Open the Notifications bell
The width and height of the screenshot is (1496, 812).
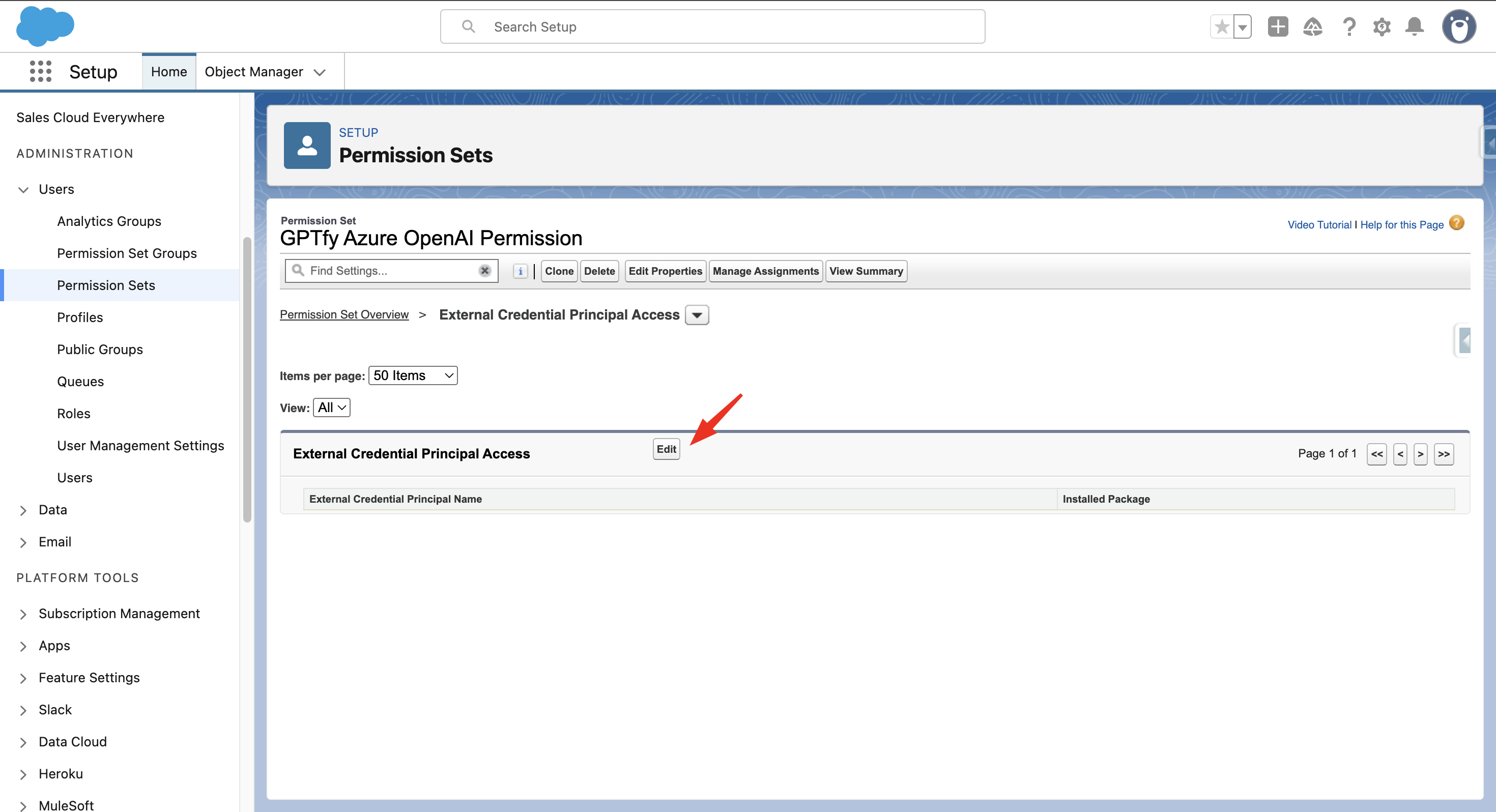(x=1414, y=27)
